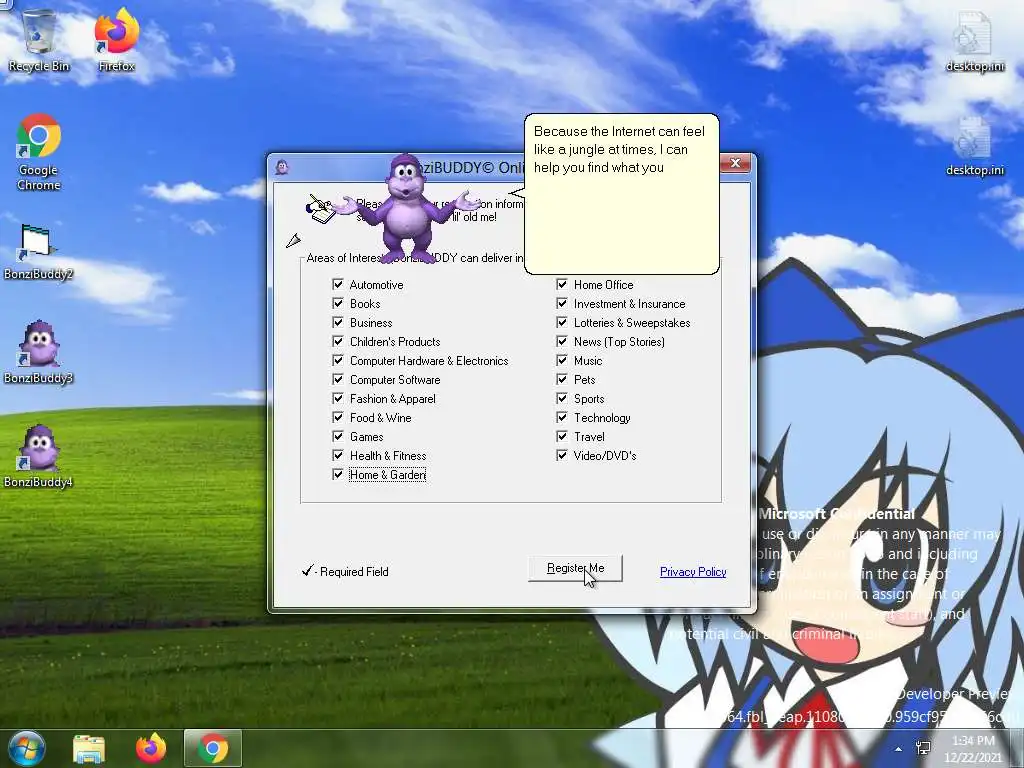Toggle the Health & Fitness checkbox
The width and height of the screenshot is (1024, 768).
tap(338, 455)
